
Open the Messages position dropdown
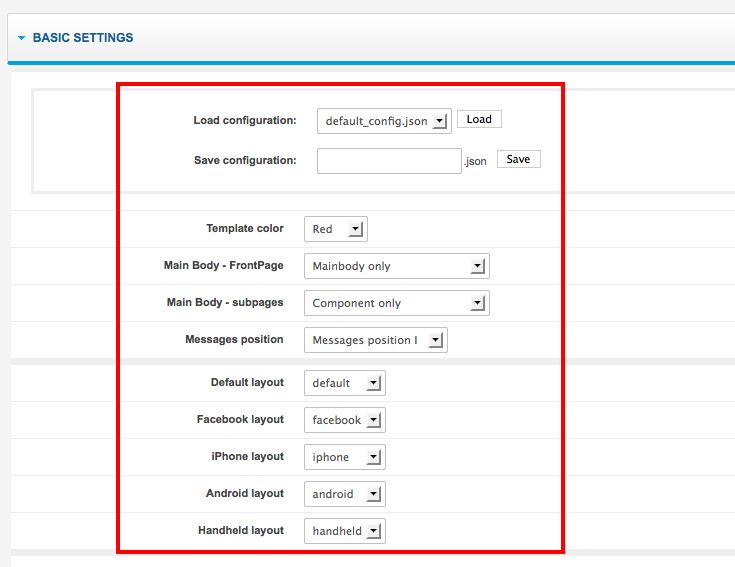pyautogui.click(x=375, y=340)
